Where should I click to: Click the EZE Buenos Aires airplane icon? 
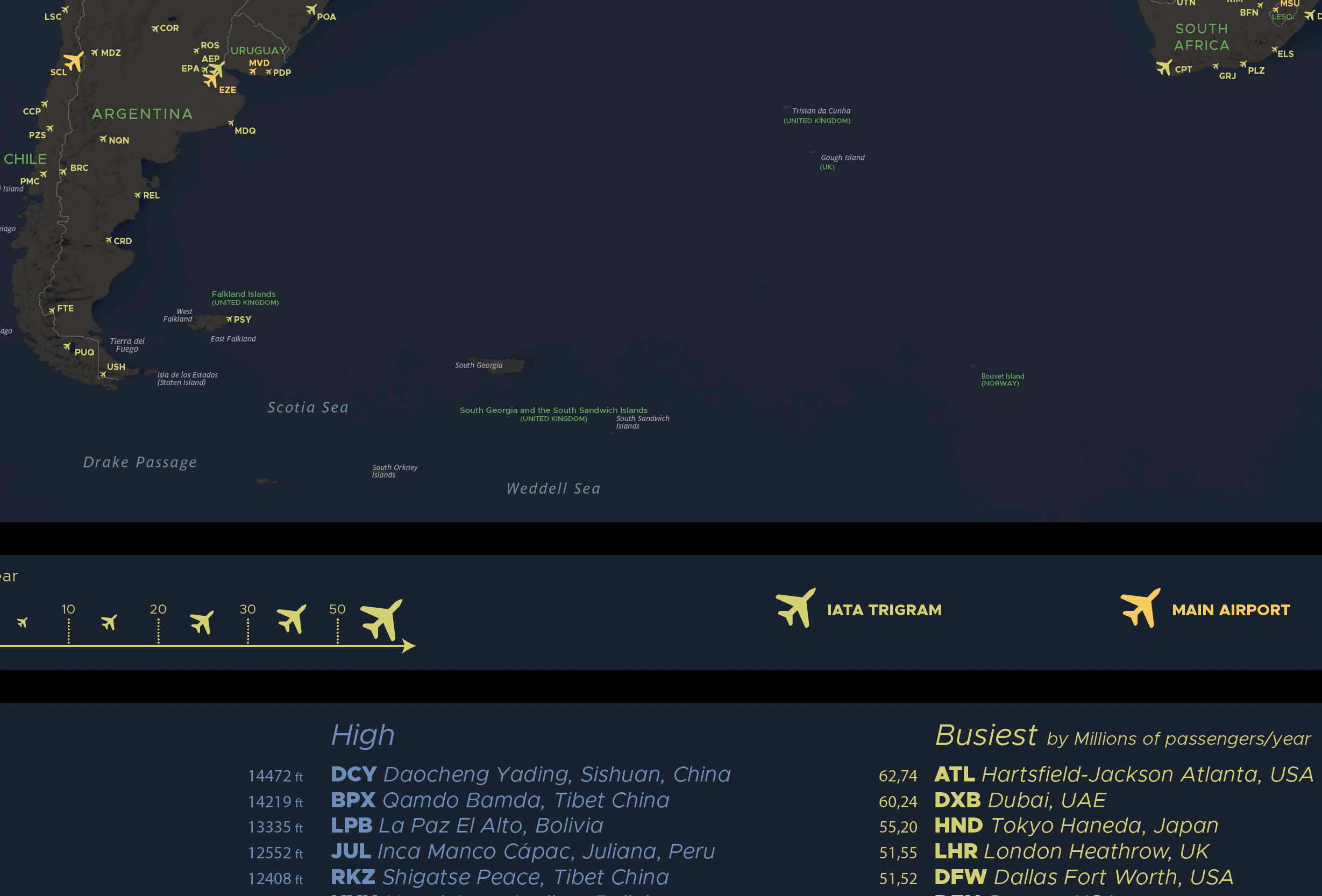(x=211, y=80)
